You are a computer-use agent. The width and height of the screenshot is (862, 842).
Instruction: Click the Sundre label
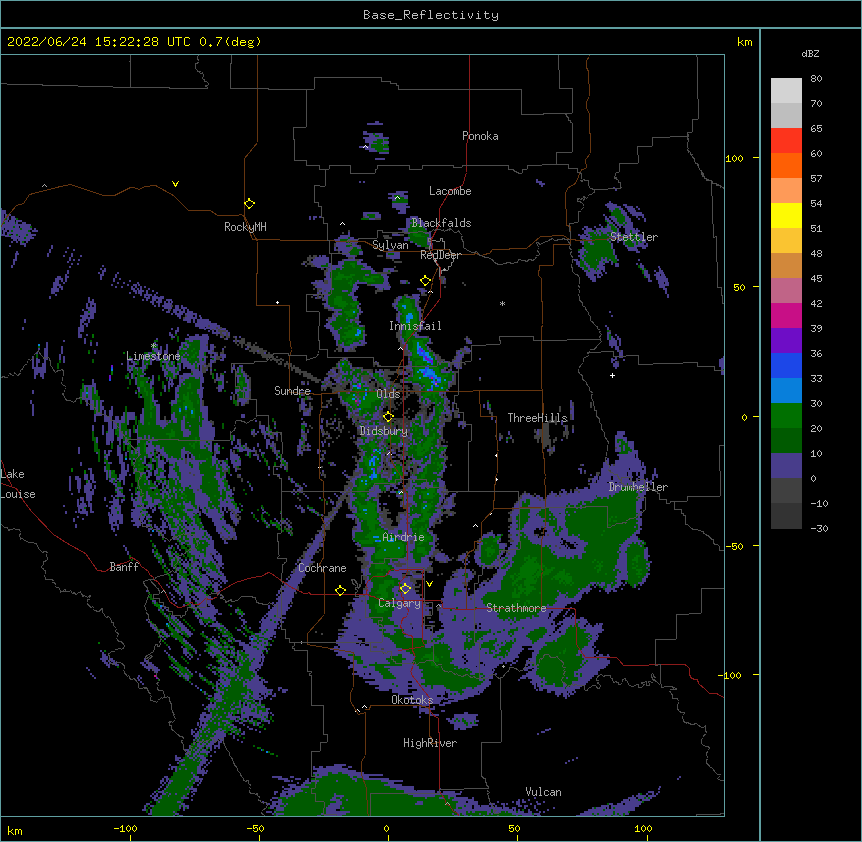[292, 391]
